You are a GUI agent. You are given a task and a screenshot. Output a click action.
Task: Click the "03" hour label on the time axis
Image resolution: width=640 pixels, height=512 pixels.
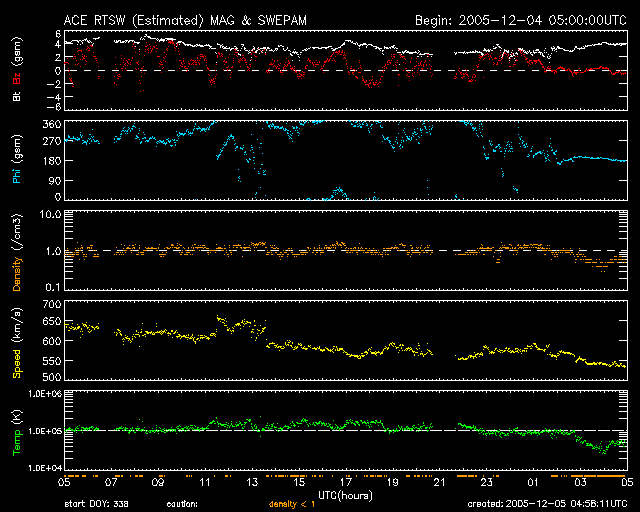[x=580, y=483]
